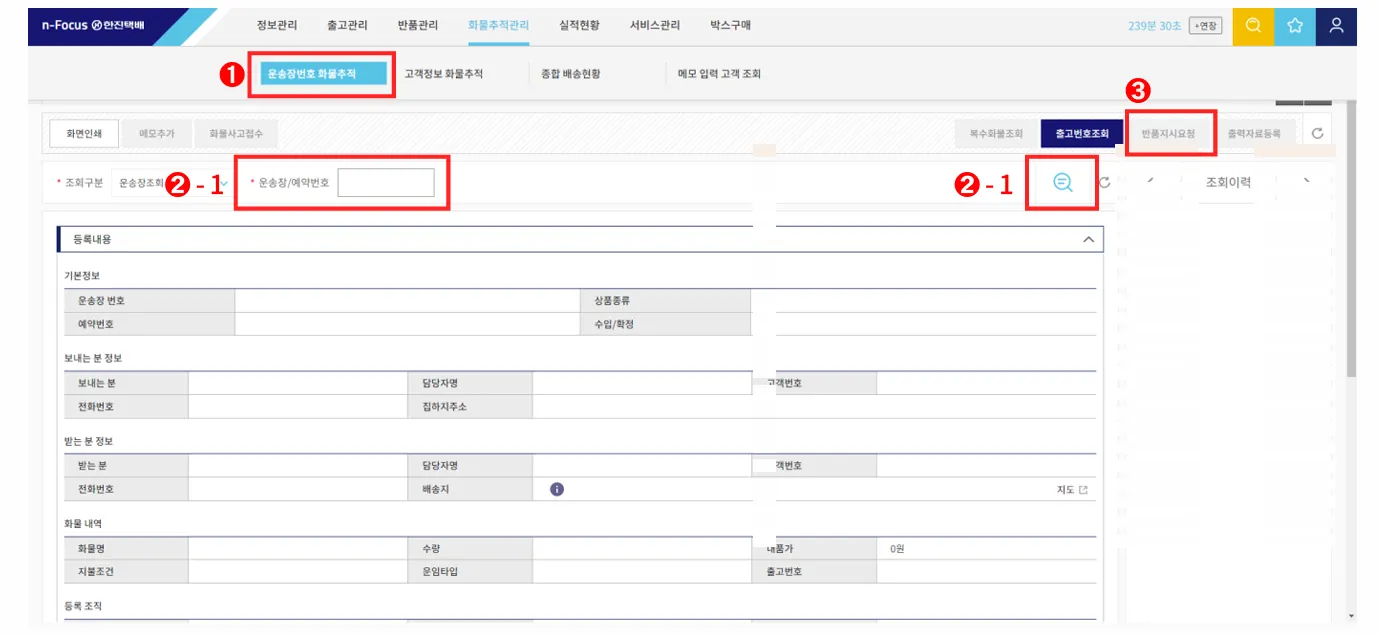
Task: Collapse the 등록내용 section chevron
Action: 1088,239
